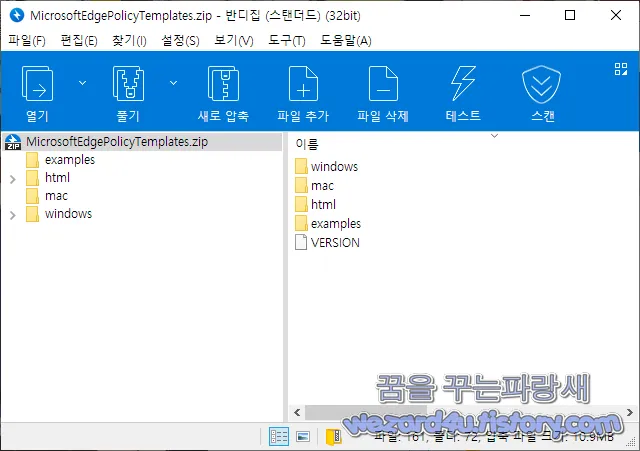The image size is (640, 451).
Task: Click toolbar layout grid icon at top right
Action: click(621, 69)
